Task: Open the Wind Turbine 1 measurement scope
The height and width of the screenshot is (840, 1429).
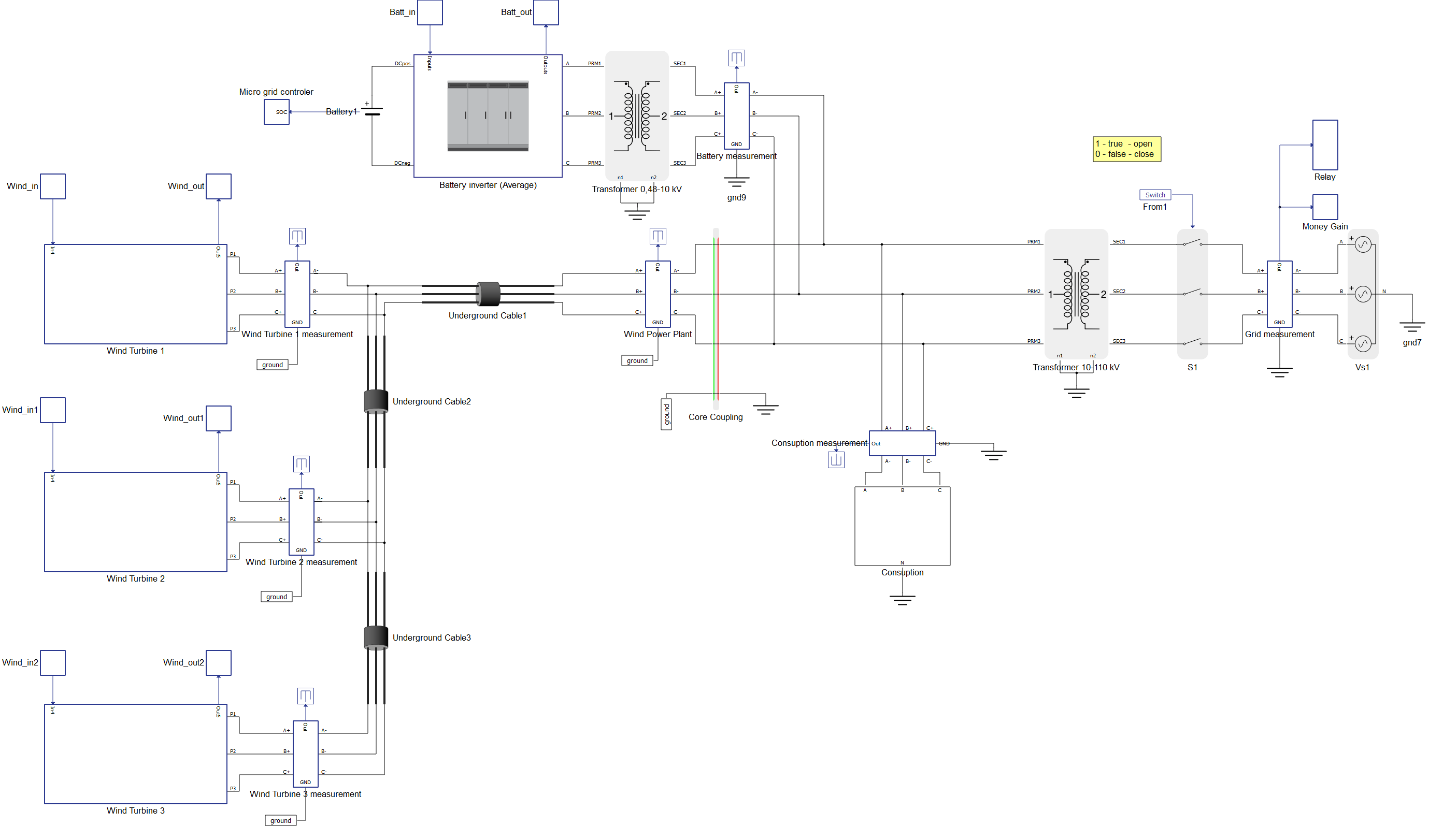Action: click(297, 236)
